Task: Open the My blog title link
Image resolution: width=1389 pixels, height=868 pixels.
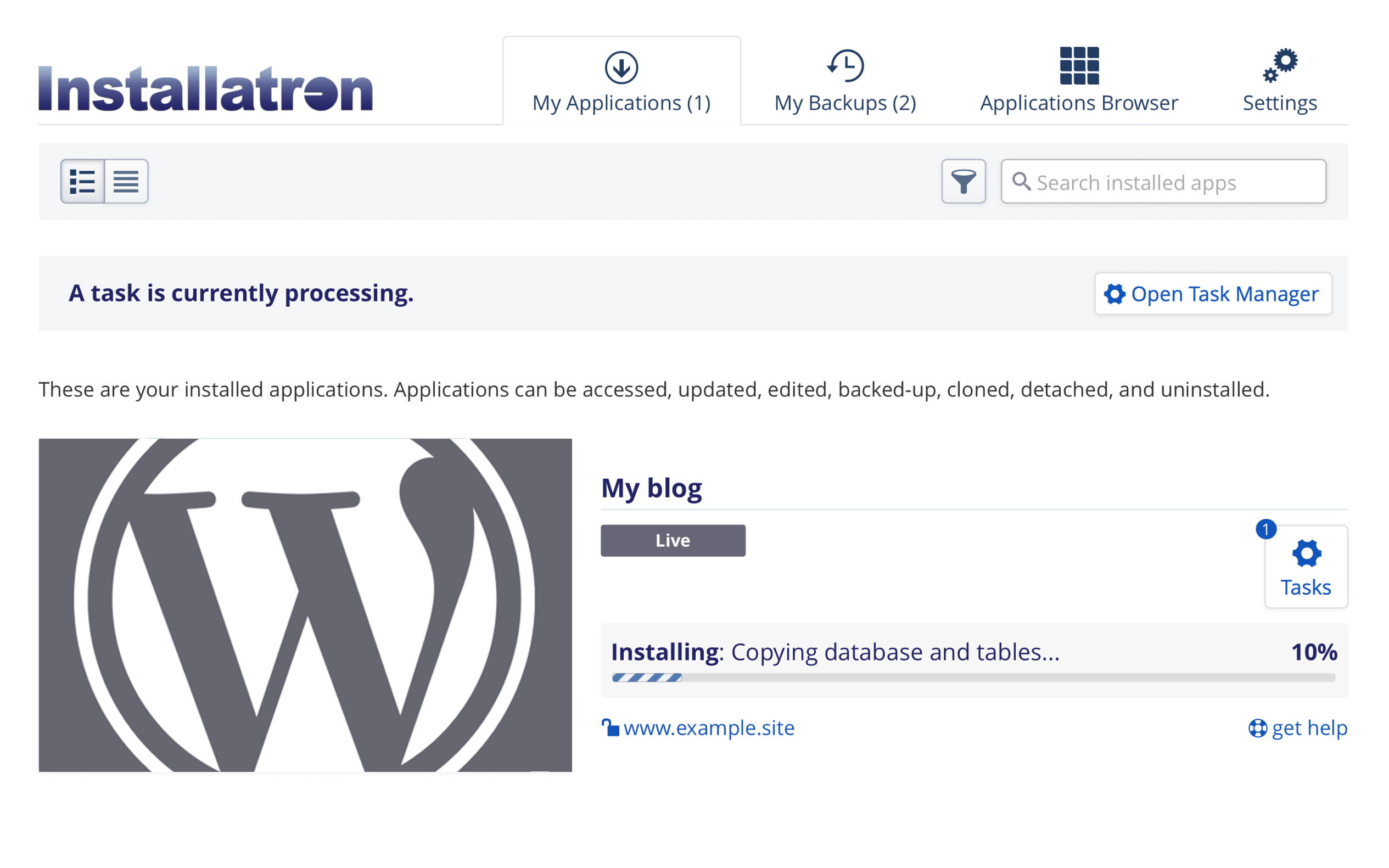Action: (652, 488)
